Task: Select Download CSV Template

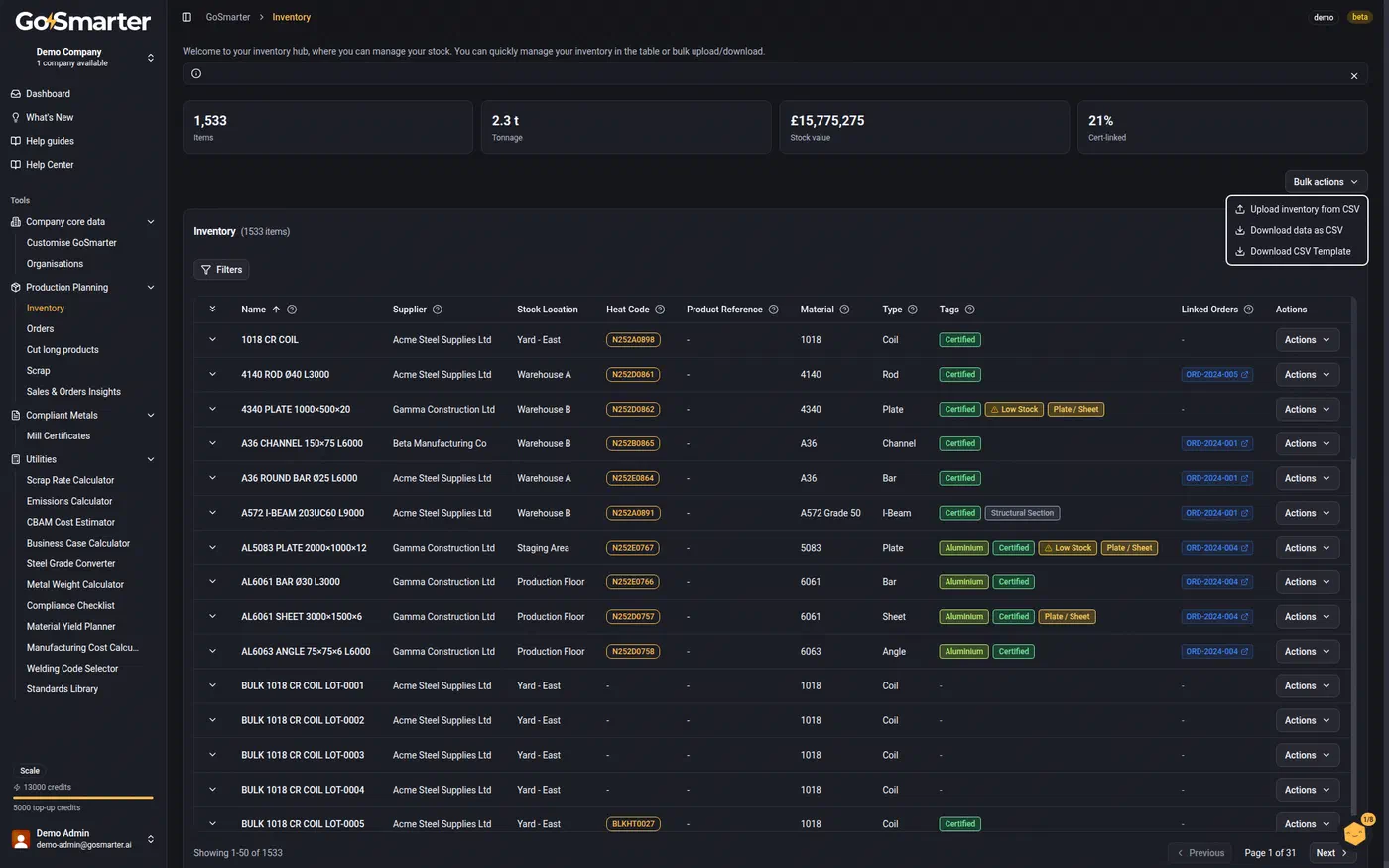Action: click(x=1297, y=251)
